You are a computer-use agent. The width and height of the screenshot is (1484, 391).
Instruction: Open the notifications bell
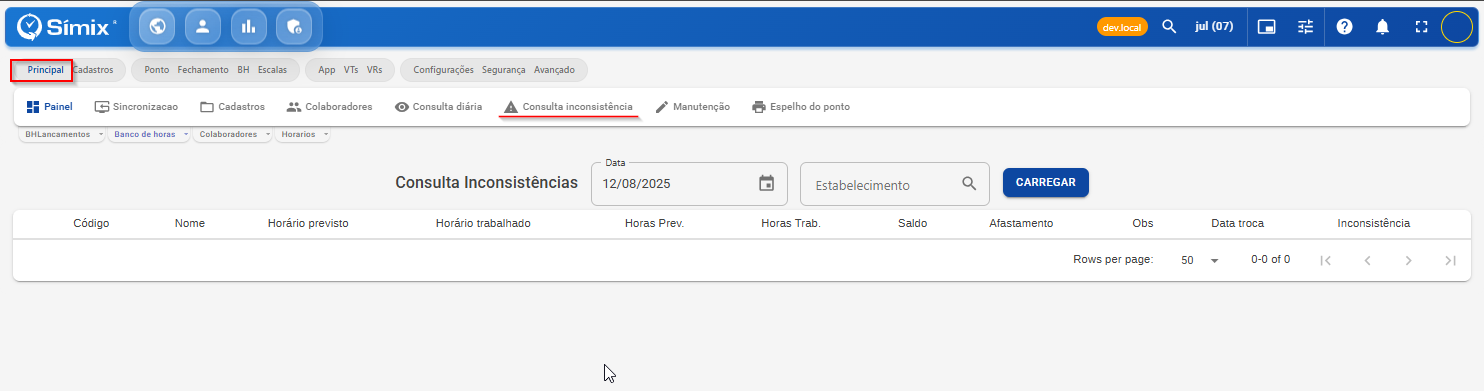[1383, 27]
